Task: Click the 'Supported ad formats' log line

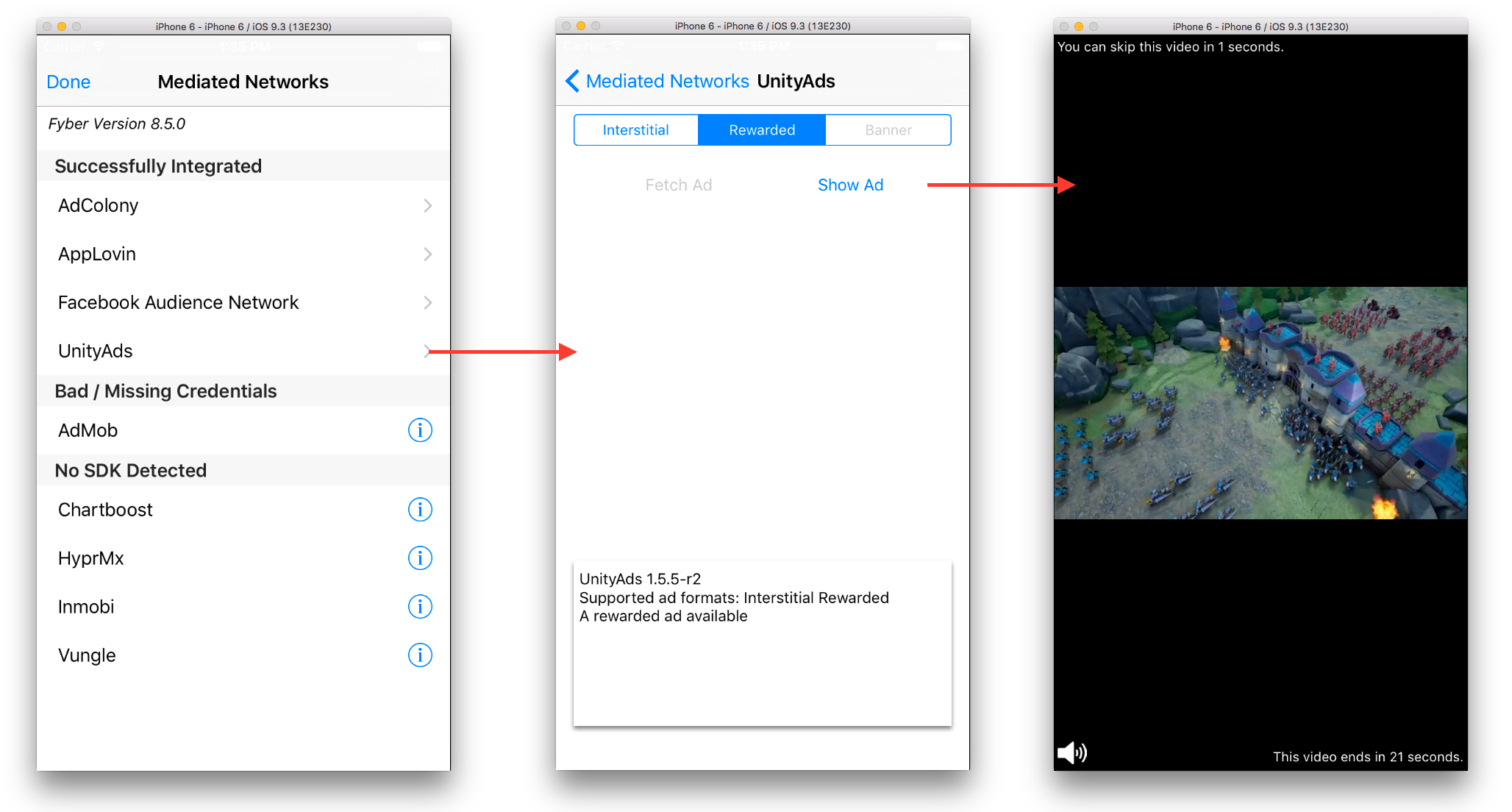Action: click(x=734, y=598)
